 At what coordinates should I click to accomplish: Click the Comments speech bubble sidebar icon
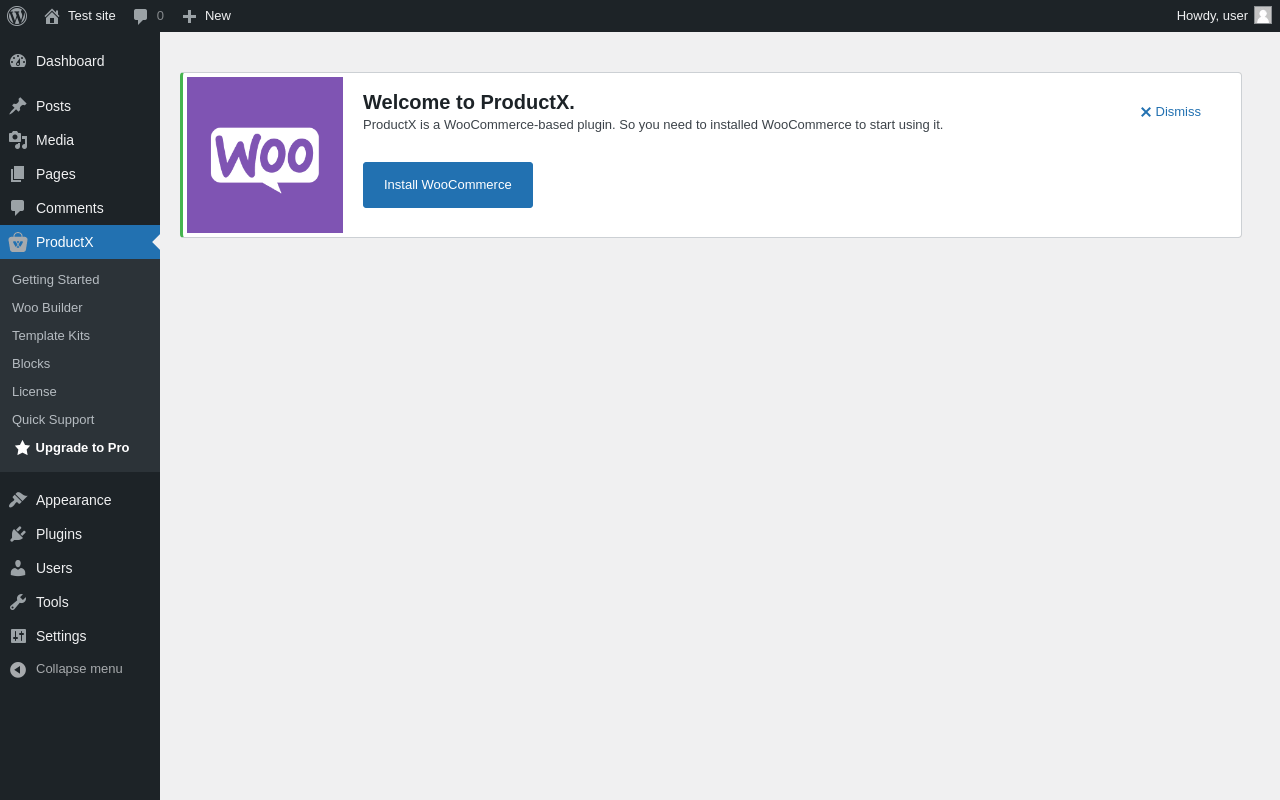tap(18, 208)
